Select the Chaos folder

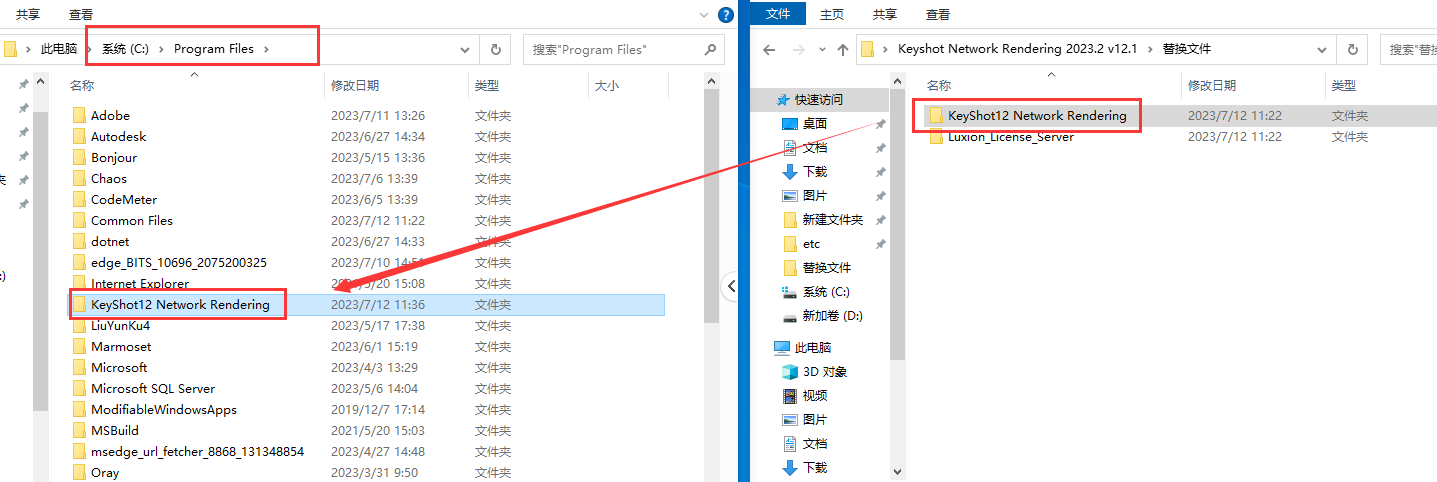pyautogui.click(x=108, y=179)
